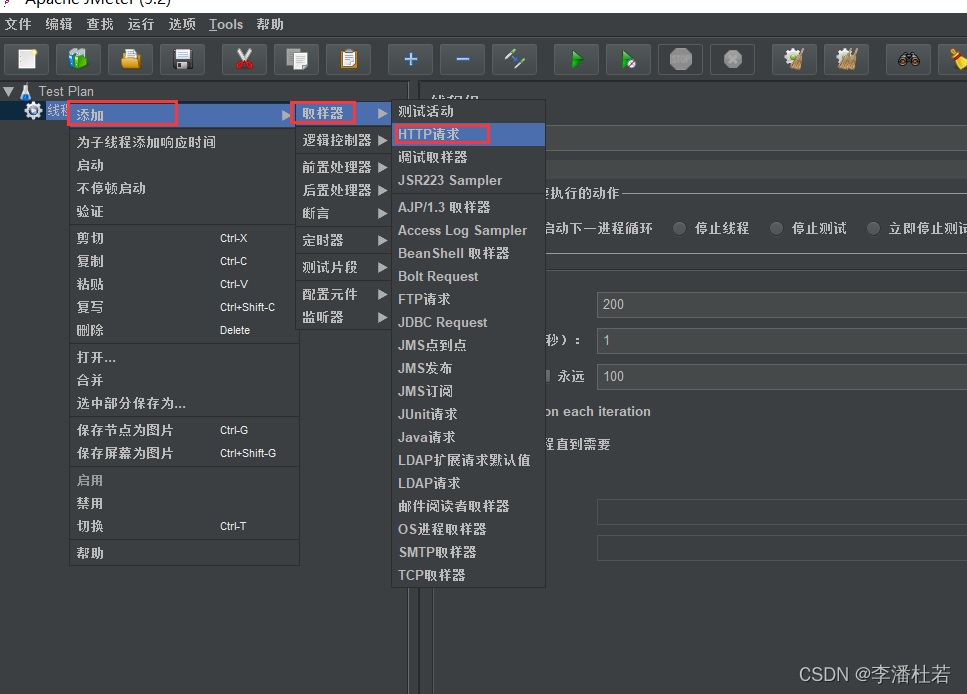Open the 运行 menu

point(141,24)
